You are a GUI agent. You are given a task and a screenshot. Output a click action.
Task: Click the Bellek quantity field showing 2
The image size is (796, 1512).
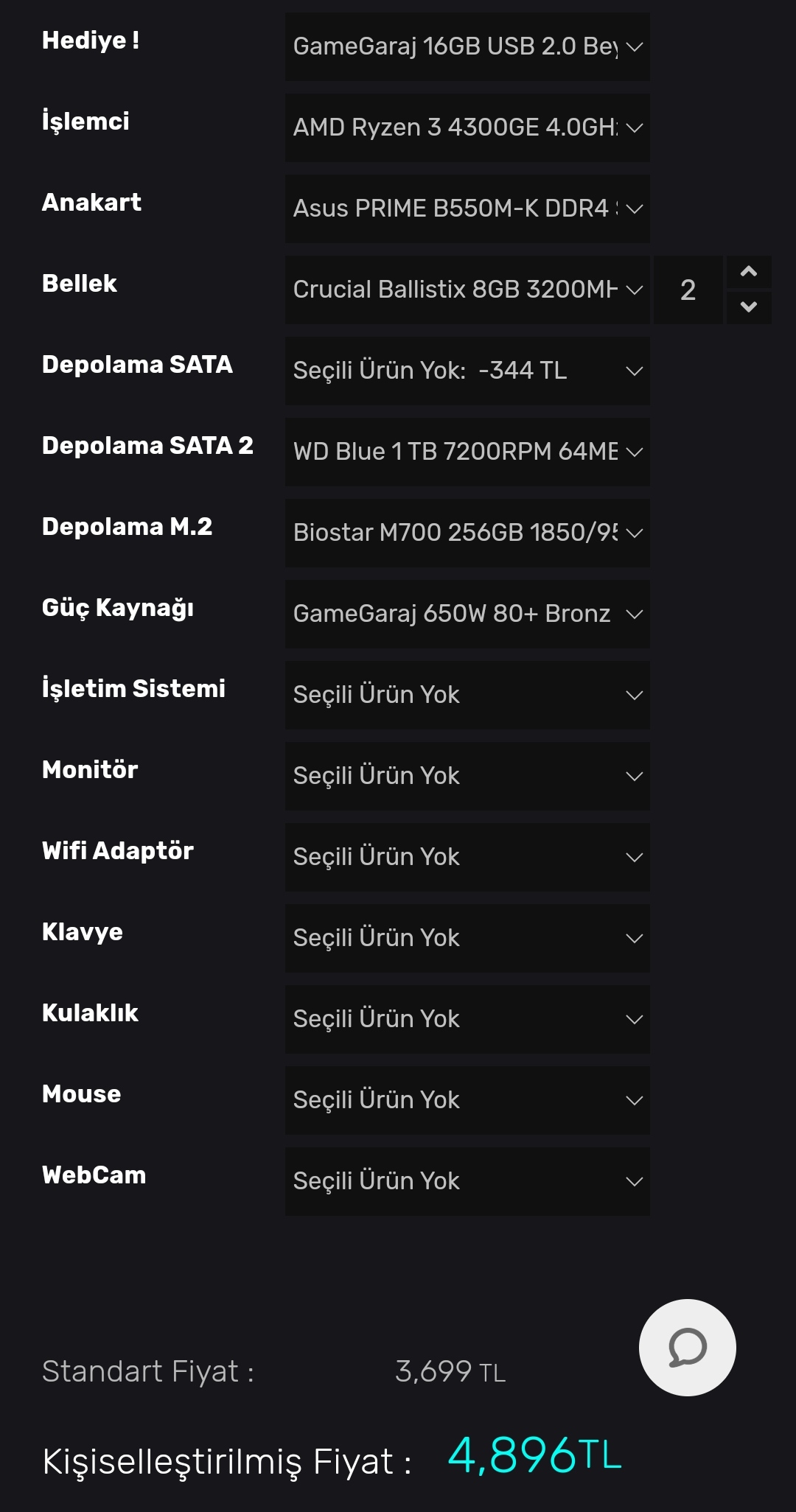click(x=688, y=290)
